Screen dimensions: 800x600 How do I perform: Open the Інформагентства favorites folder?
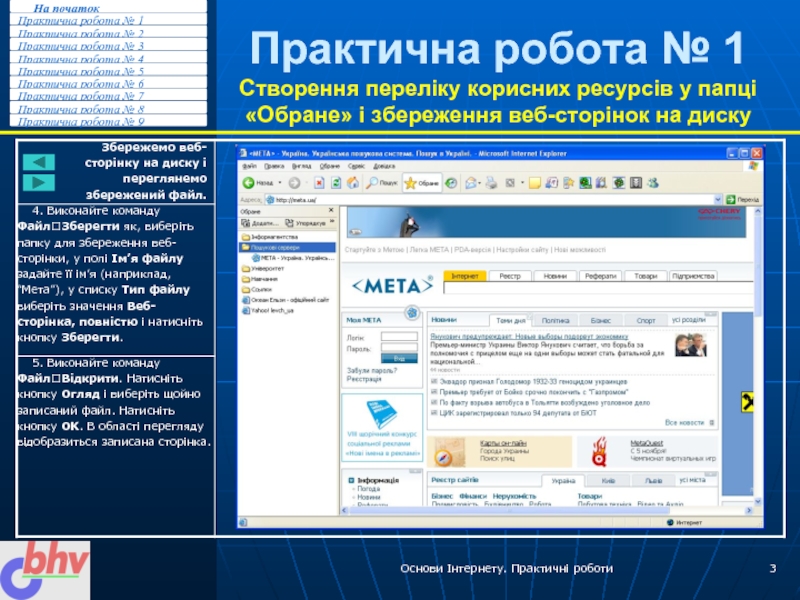pos(270,237)
